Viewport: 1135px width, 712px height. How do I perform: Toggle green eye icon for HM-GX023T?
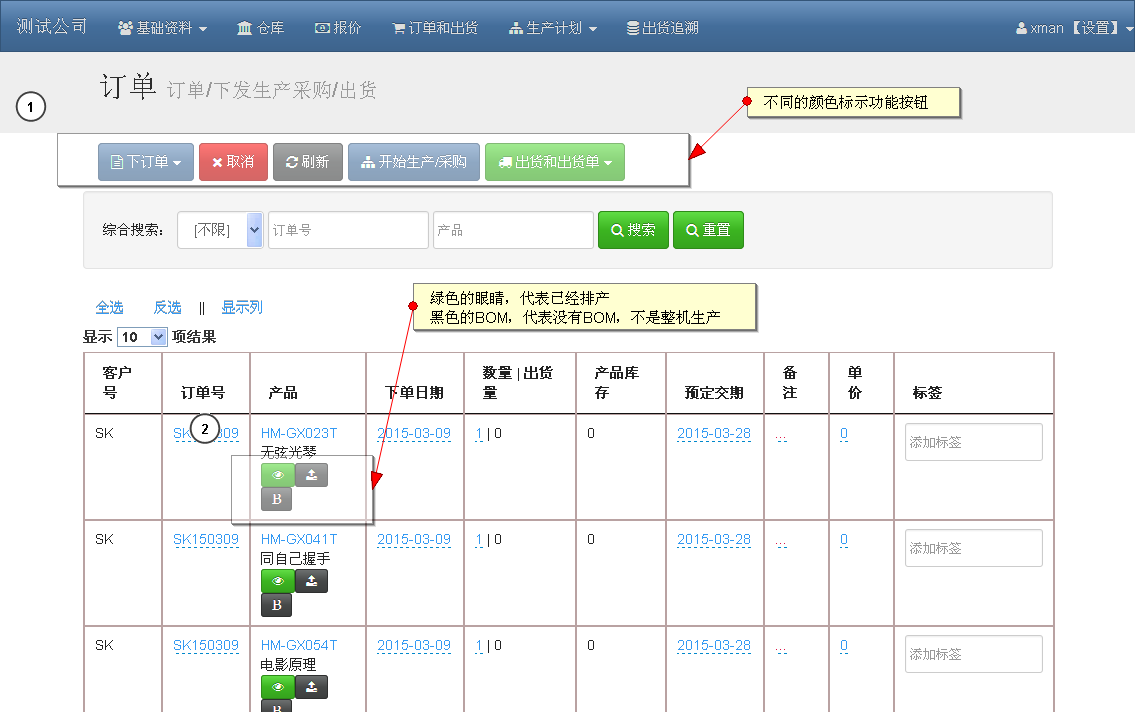click(278, 475)
